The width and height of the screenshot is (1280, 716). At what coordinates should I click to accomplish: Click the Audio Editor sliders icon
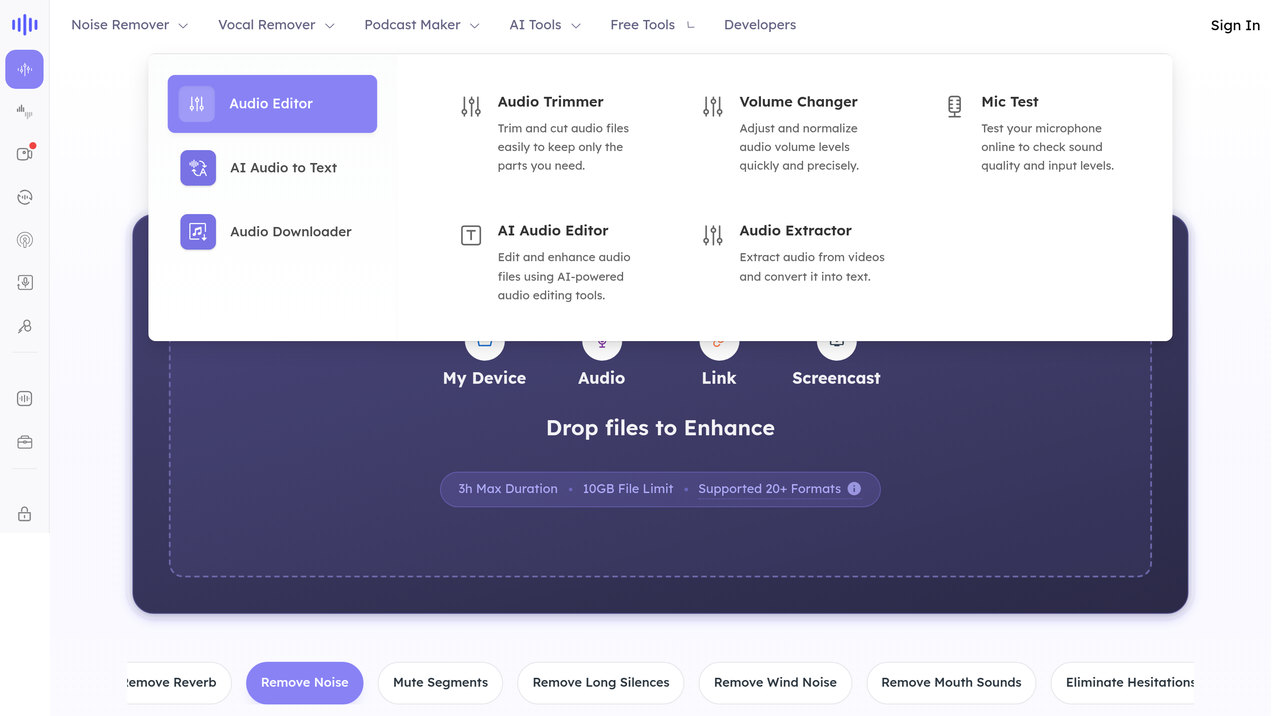(197, 104)
